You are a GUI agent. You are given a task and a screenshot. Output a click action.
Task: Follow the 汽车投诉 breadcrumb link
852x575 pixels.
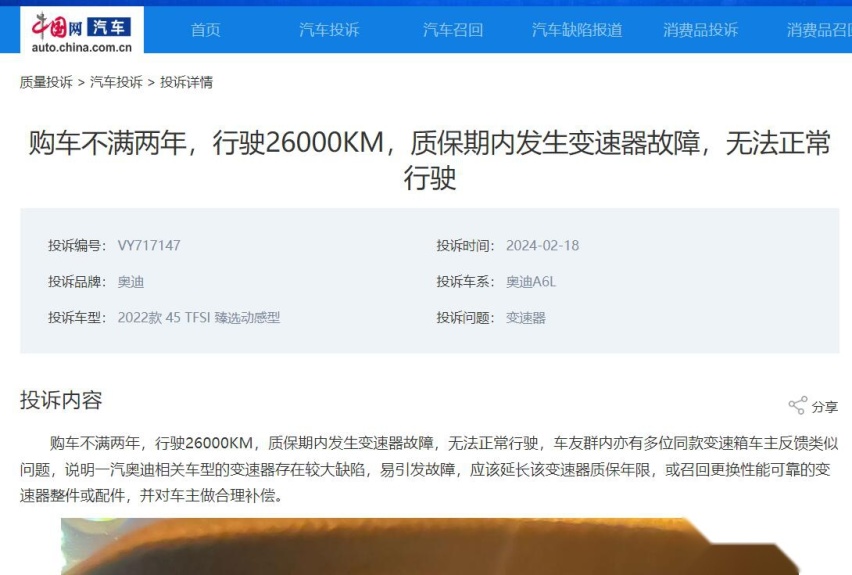[x=116, y=82]
